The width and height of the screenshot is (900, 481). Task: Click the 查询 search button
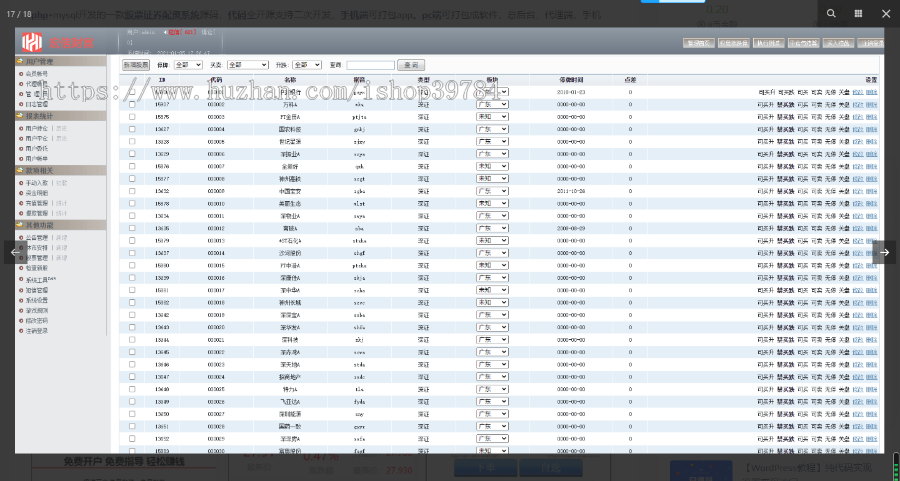pyautogui.click(x=411, y=64)
